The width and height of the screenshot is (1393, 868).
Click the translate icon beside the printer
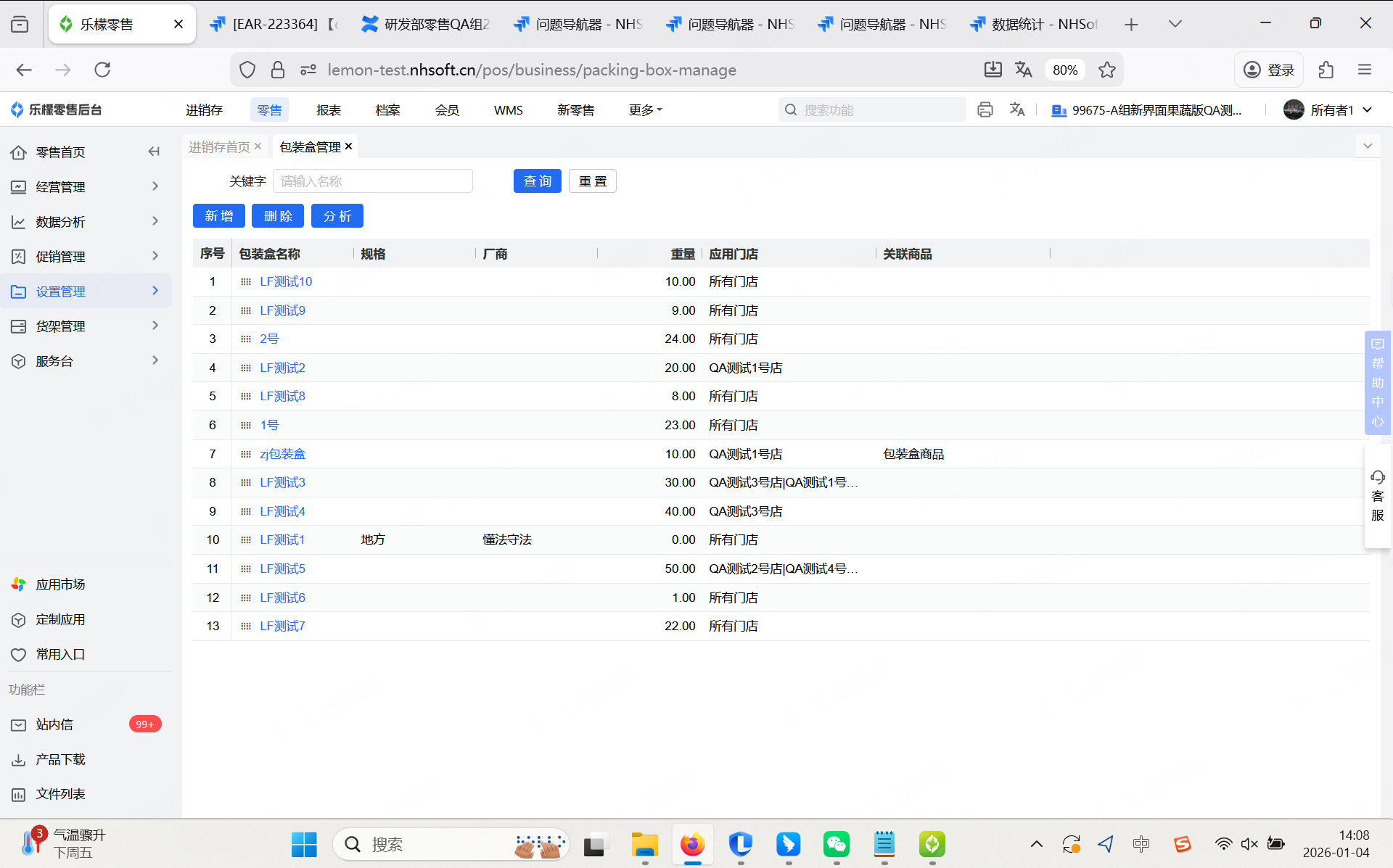(x=1017, y=109)
